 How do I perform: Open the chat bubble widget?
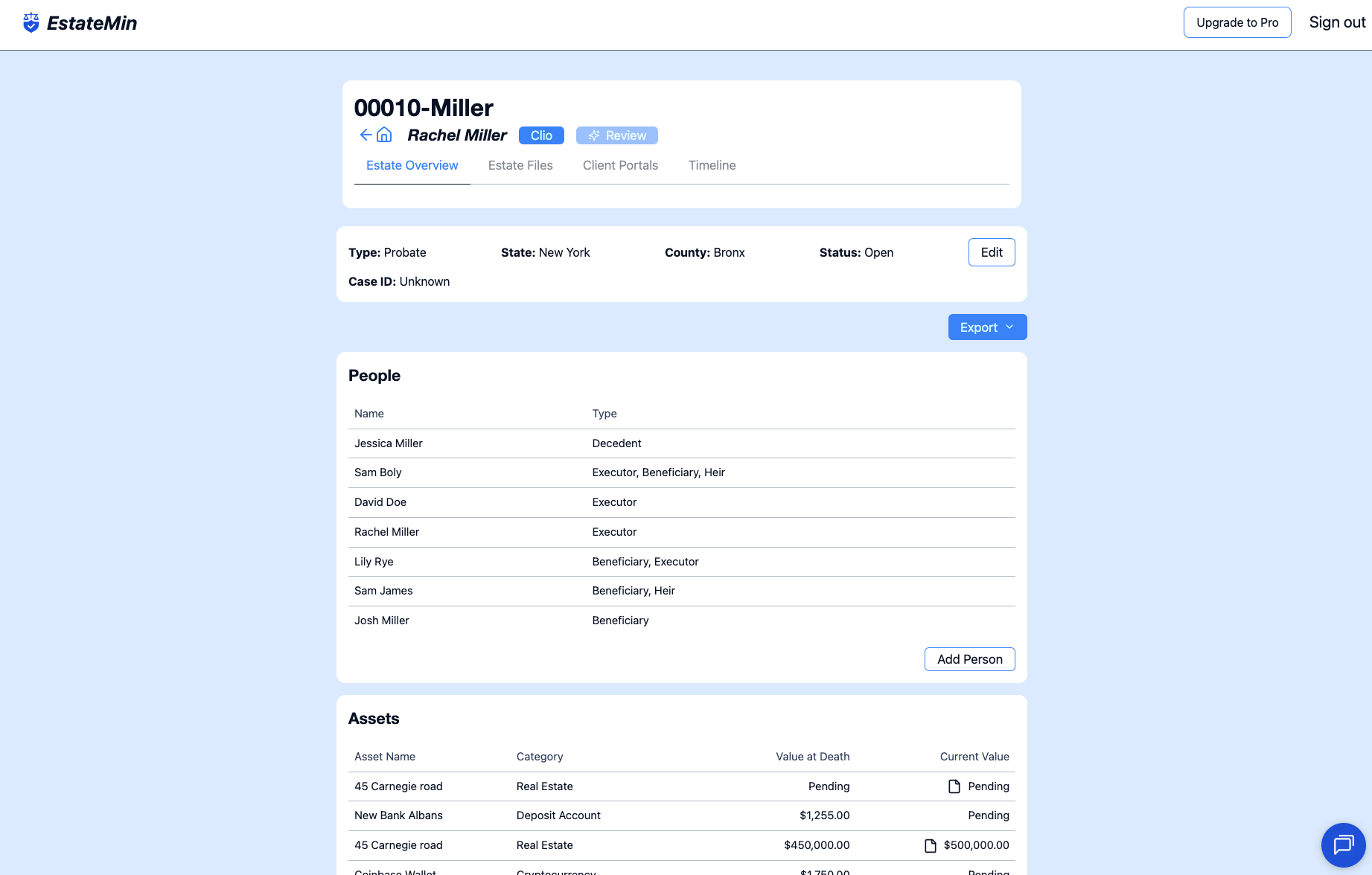tap(1343, 844)
